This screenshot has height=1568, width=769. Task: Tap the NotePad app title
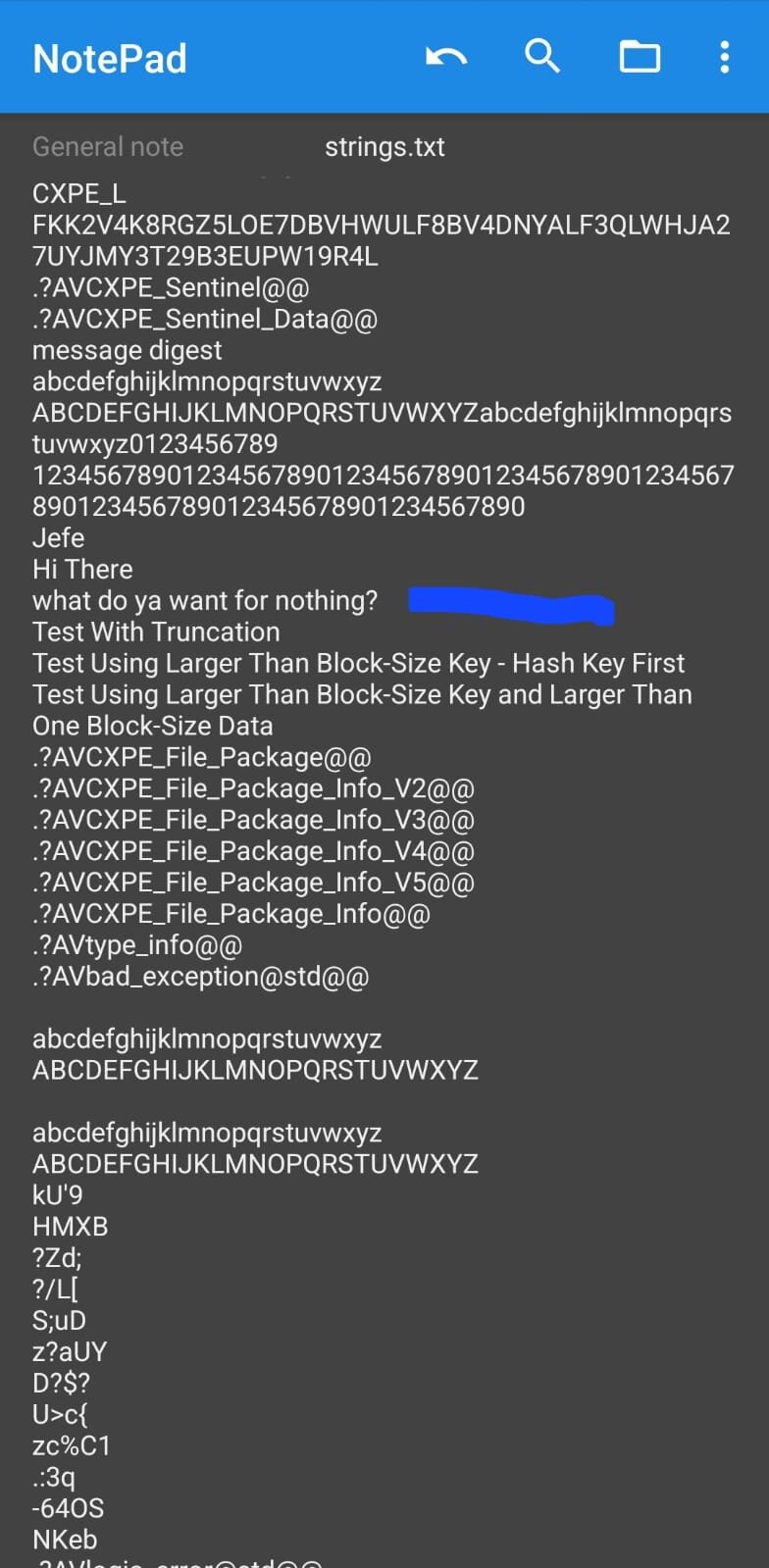(110, 59)
